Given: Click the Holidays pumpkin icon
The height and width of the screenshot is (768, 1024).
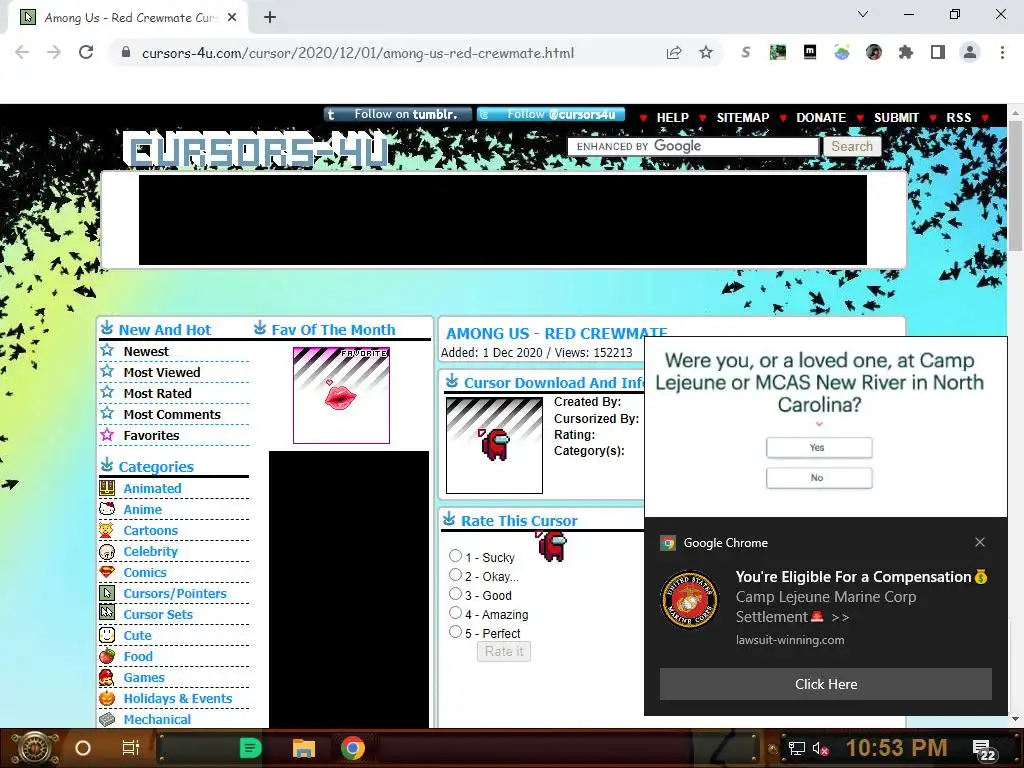Looking at the screenshot, I should pos(107,698).
